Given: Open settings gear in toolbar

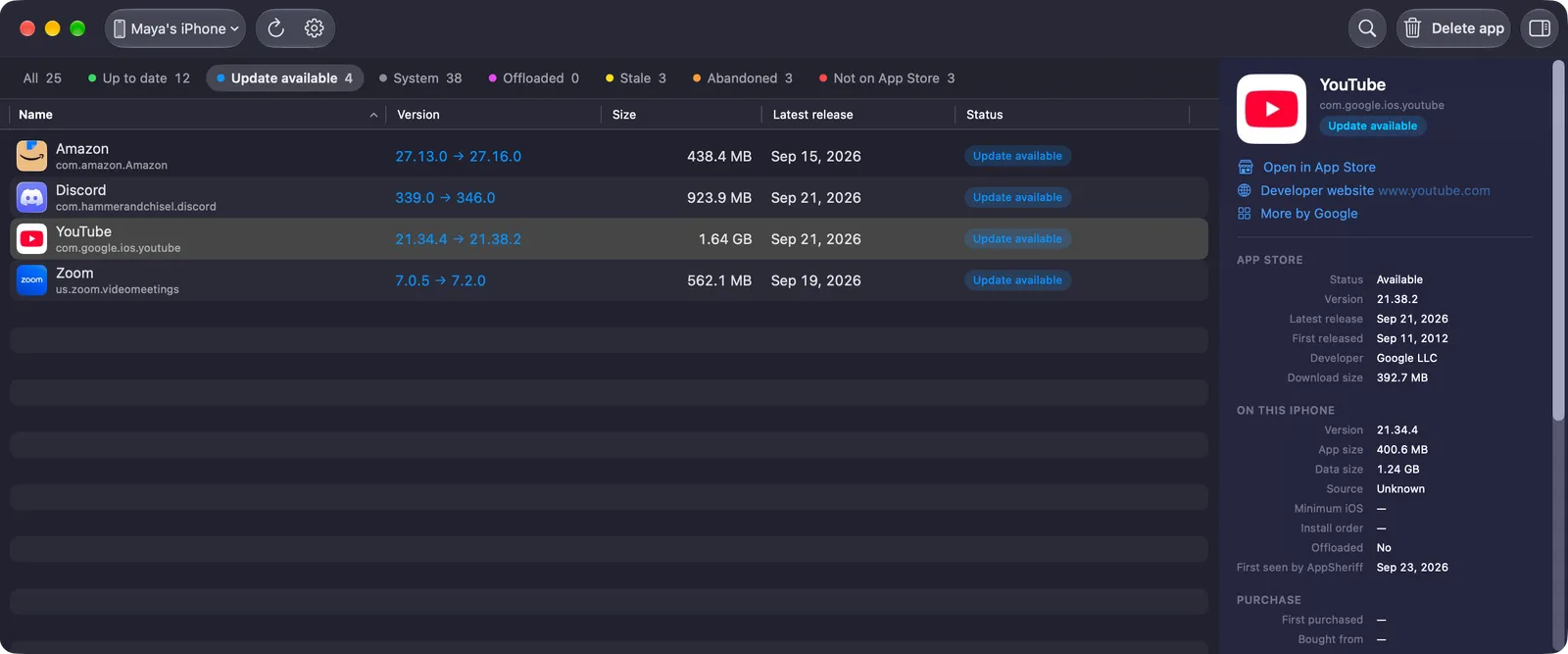Looking at the screenshot, I should point(314,28).
